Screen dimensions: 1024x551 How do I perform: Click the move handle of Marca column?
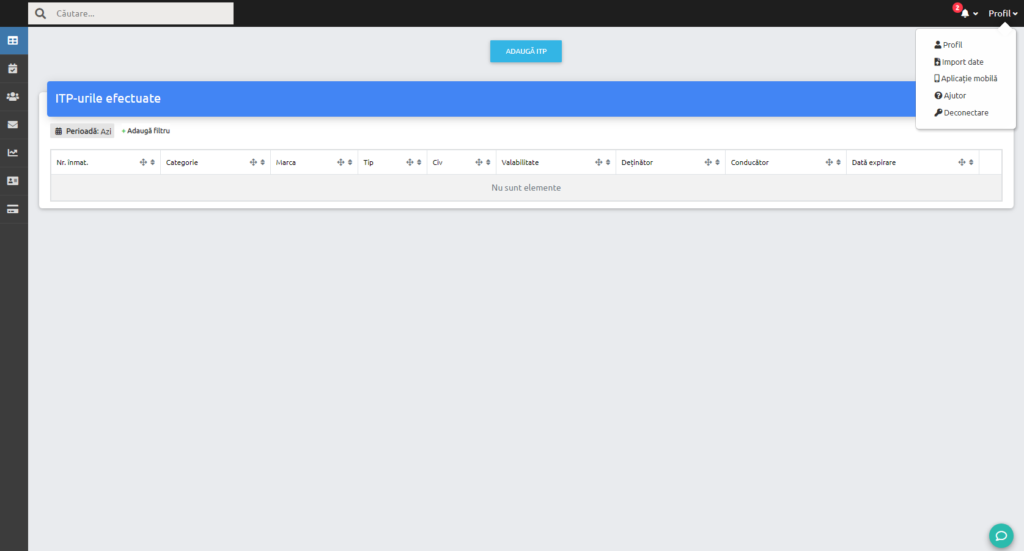tap(340, 163)
